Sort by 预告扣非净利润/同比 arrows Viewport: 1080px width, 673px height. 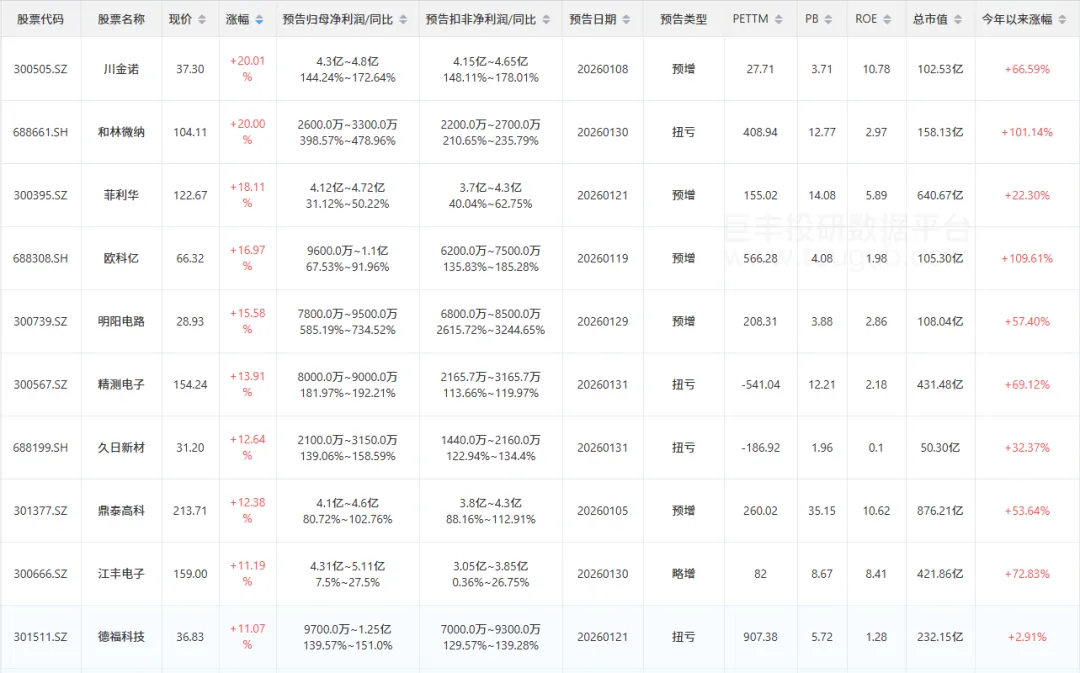[546, 20]
